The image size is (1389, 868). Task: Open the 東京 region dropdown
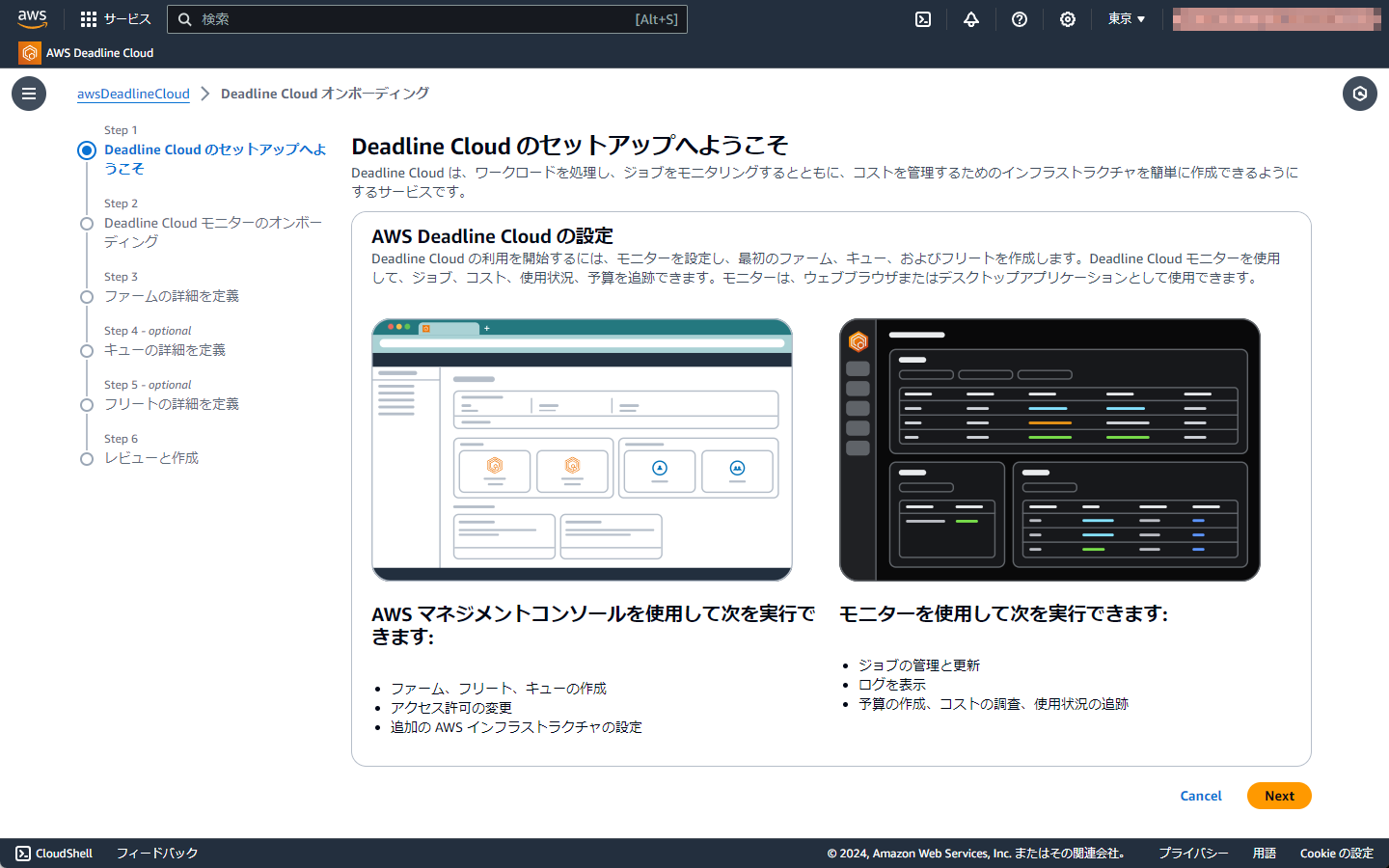[x=1126, y=18]
